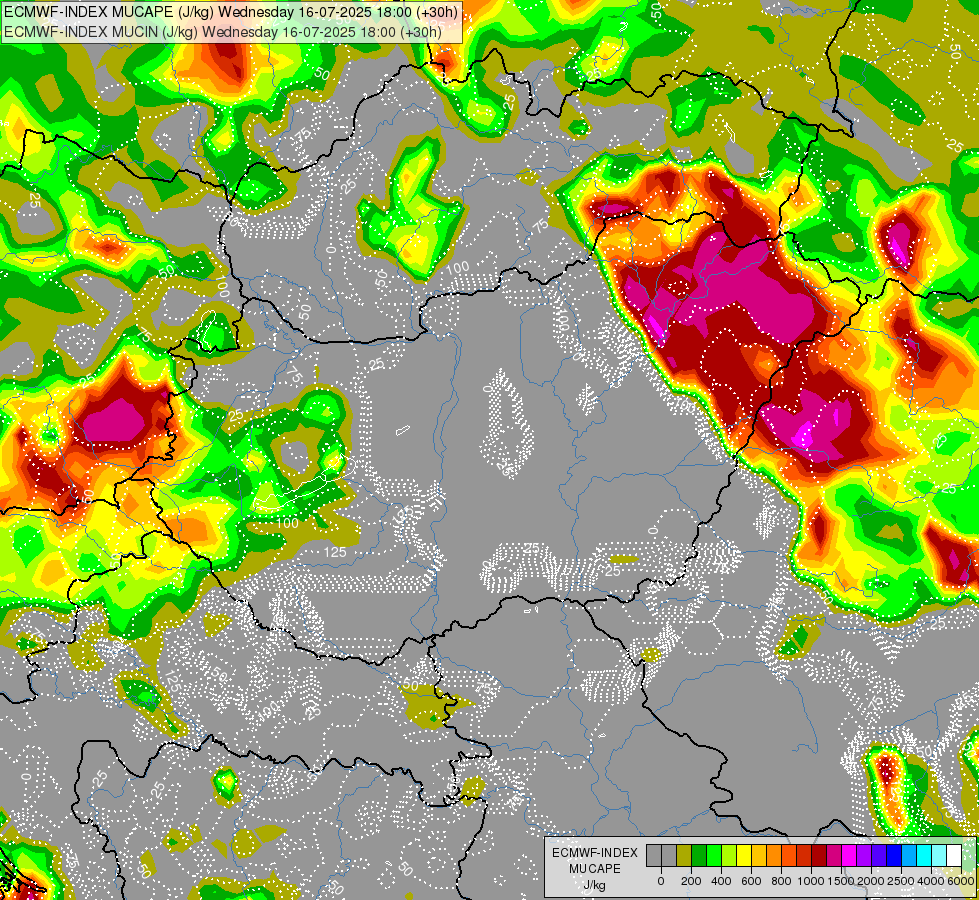The height and width of the screenshot is (900, 979).
Task: Click the pale cyan swatch right of 4000
Action: click(x=940, y=856)
